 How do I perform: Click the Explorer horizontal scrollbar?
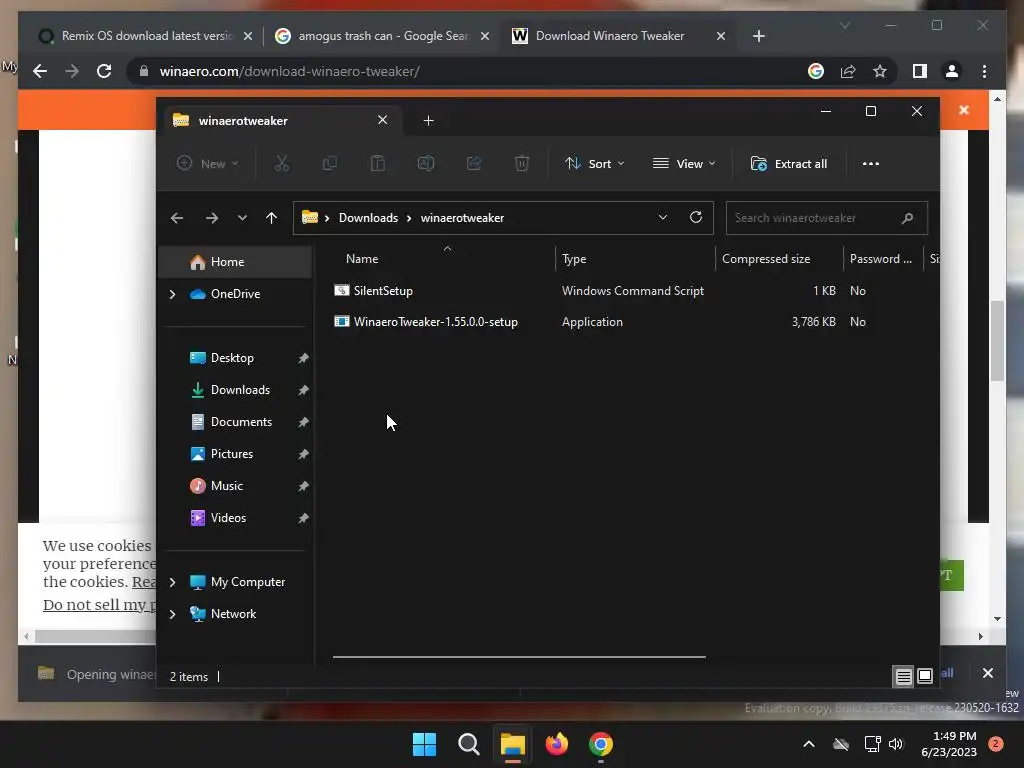(x=519, y=656)
